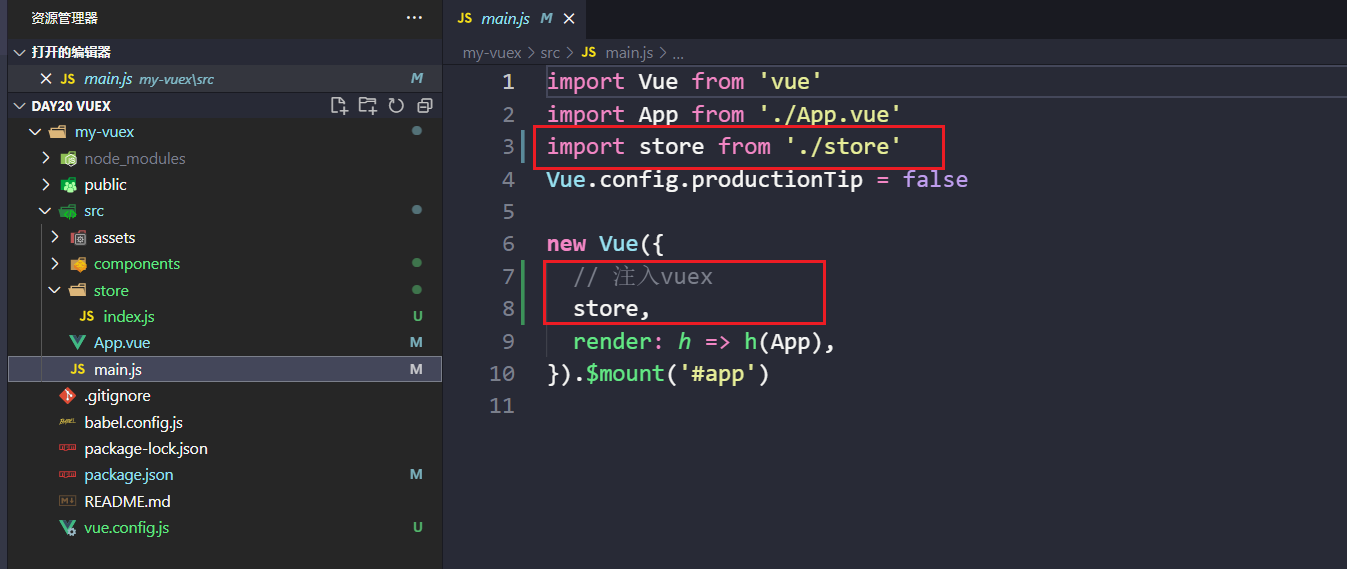
Task: Click the folder icon beside node_modules
Action: click(x=69, y=158)
